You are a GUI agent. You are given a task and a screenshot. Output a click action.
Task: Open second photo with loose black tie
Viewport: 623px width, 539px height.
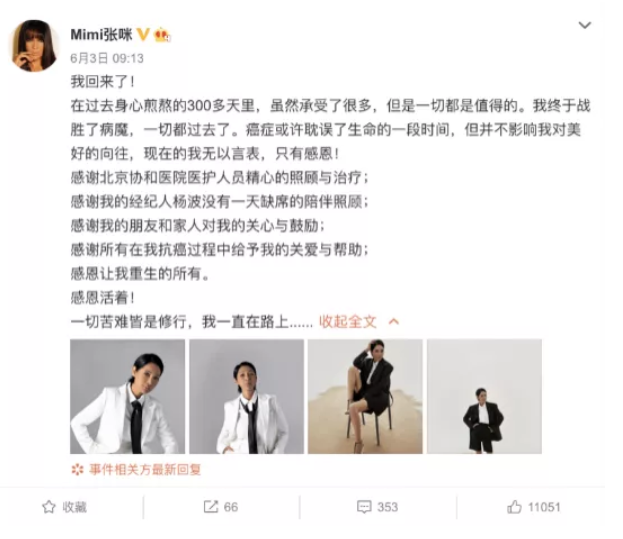point(246,396)
